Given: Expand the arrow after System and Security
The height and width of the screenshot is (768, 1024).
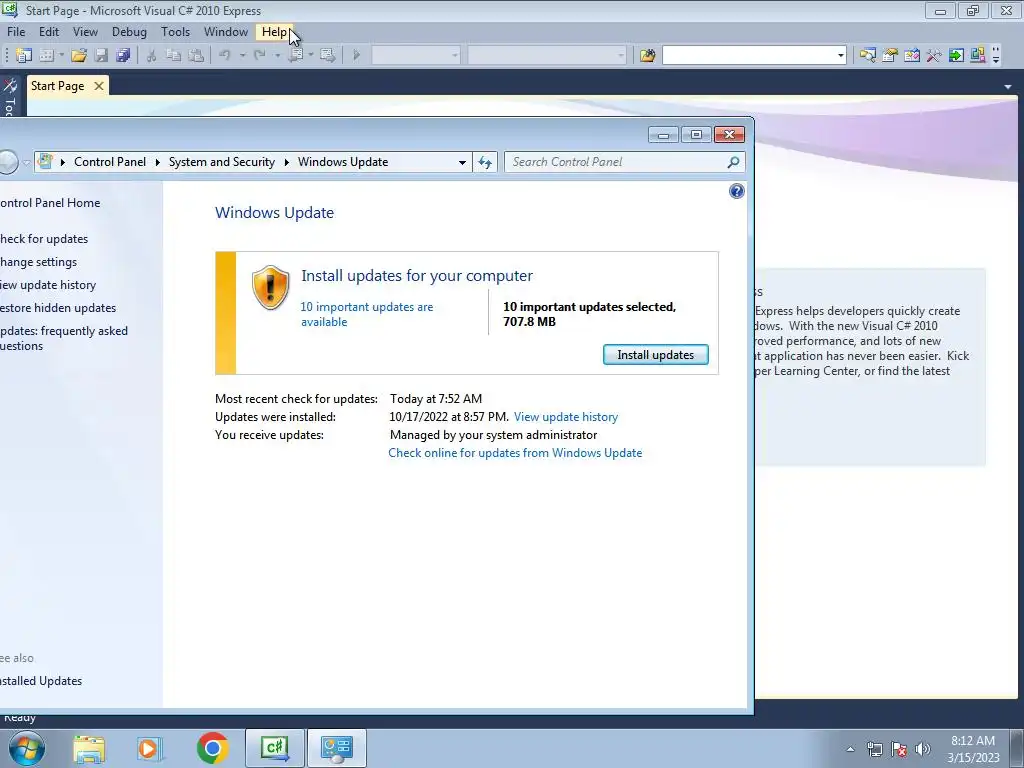Looking at the screenshot, I should coord(286,162).
